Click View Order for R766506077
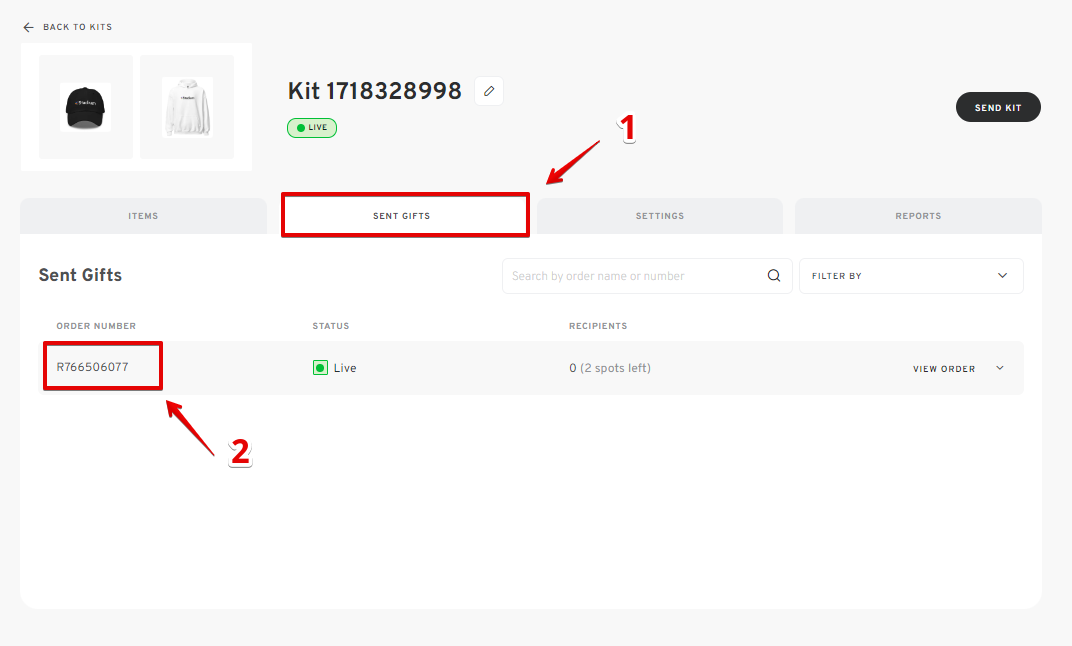This screenshot has width=1072, height=646. point(943,369)
